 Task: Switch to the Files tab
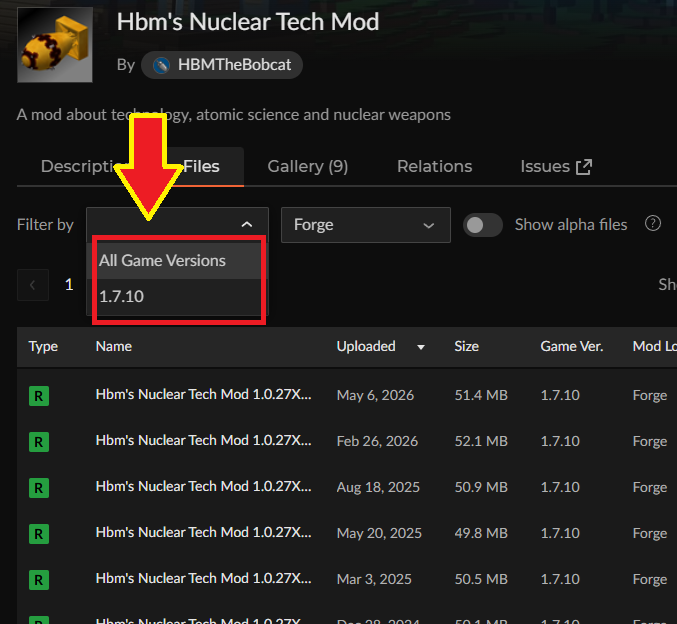coord(201,167)
